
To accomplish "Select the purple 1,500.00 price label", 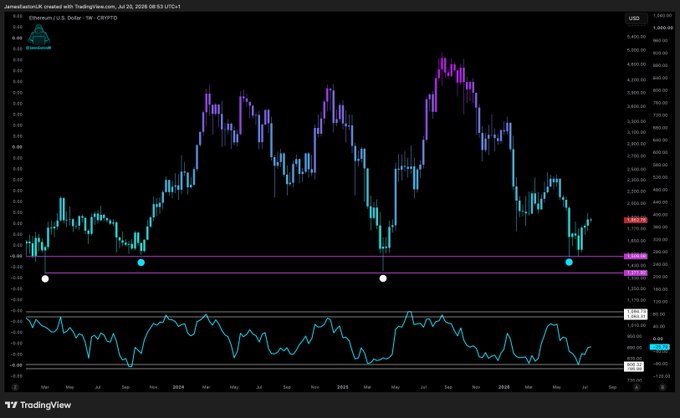I will [635, 256].
